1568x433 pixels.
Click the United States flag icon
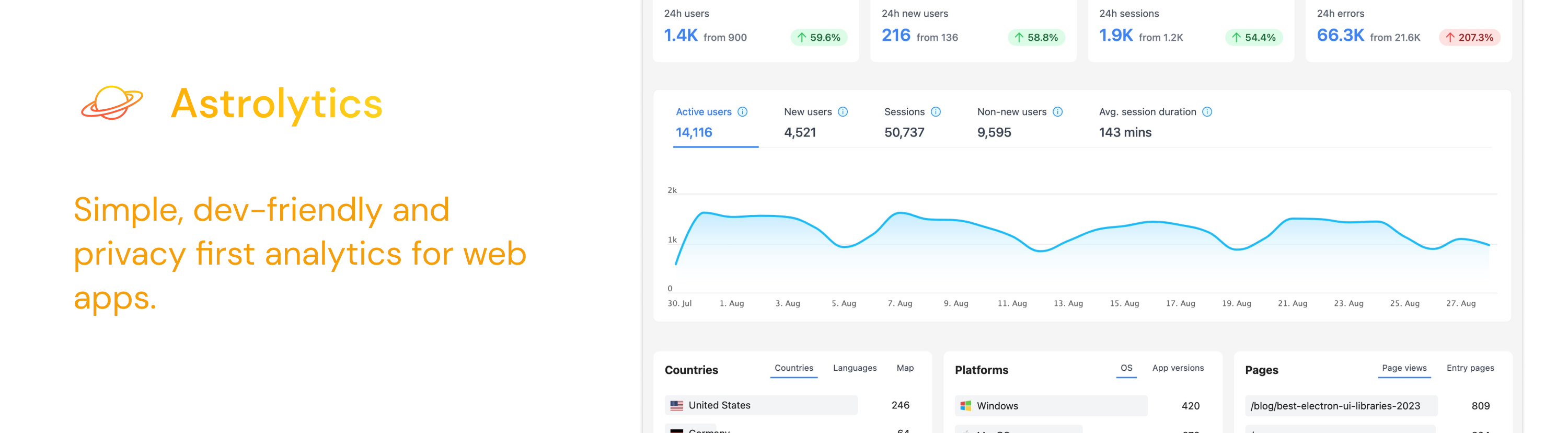click(x=677, y=406)
